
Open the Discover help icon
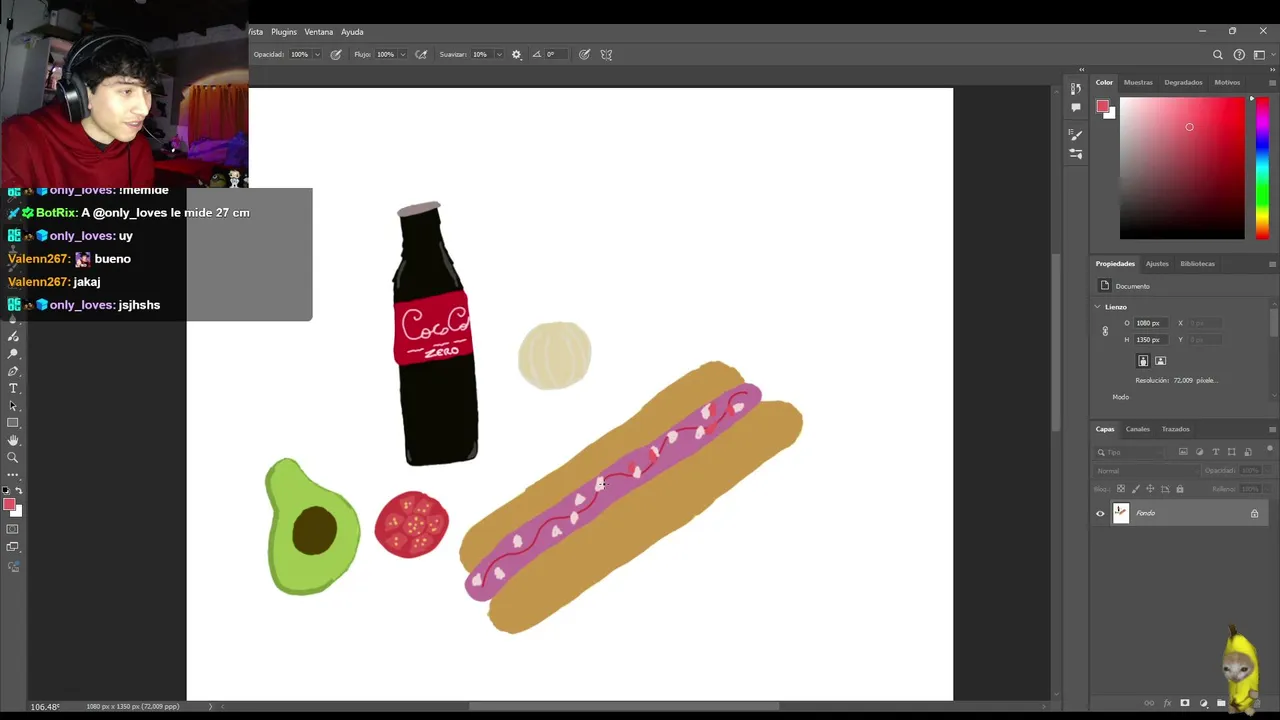[1239, 55]
